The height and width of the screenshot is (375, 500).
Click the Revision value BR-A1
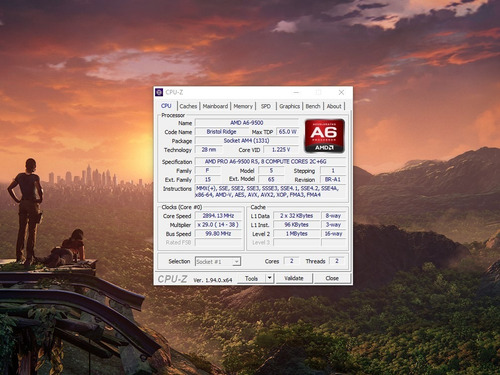point(333,180)
